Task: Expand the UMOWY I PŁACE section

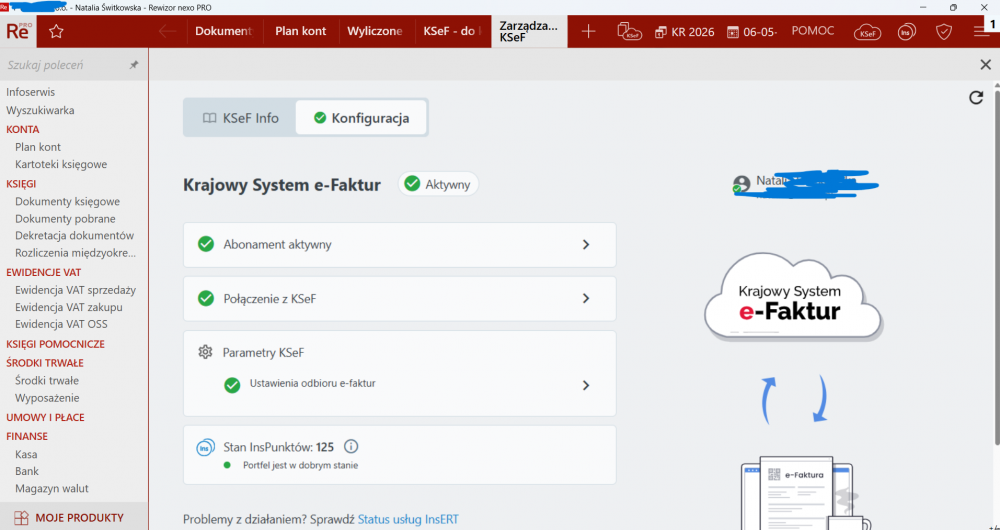Action: [x=45, y=418]
